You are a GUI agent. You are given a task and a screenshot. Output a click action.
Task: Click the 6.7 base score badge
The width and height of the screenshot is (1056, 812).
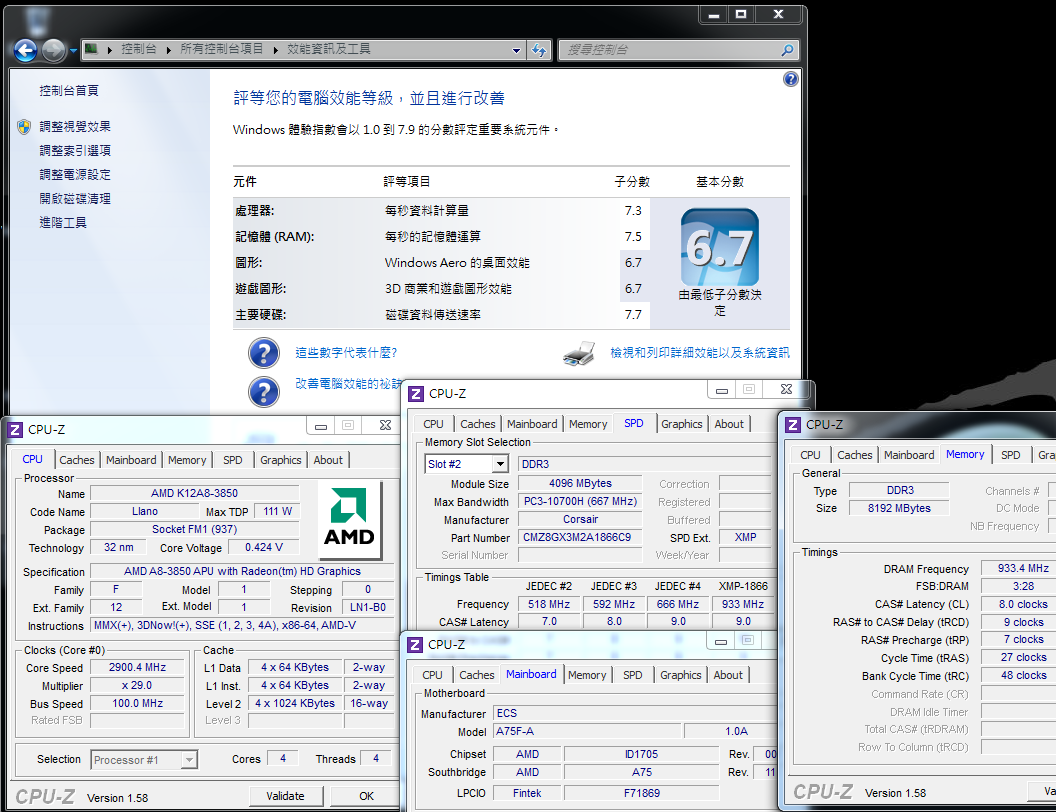720,247
